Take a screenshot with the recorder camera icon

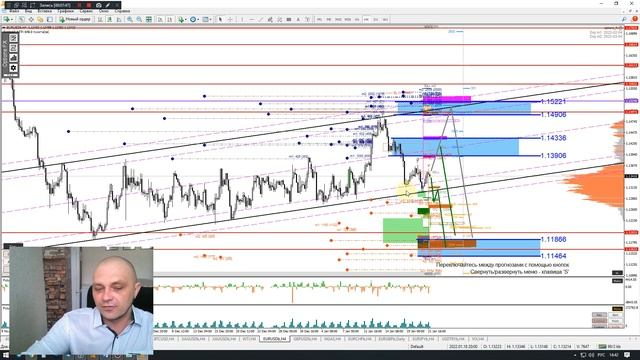click(x=99, y=5)
